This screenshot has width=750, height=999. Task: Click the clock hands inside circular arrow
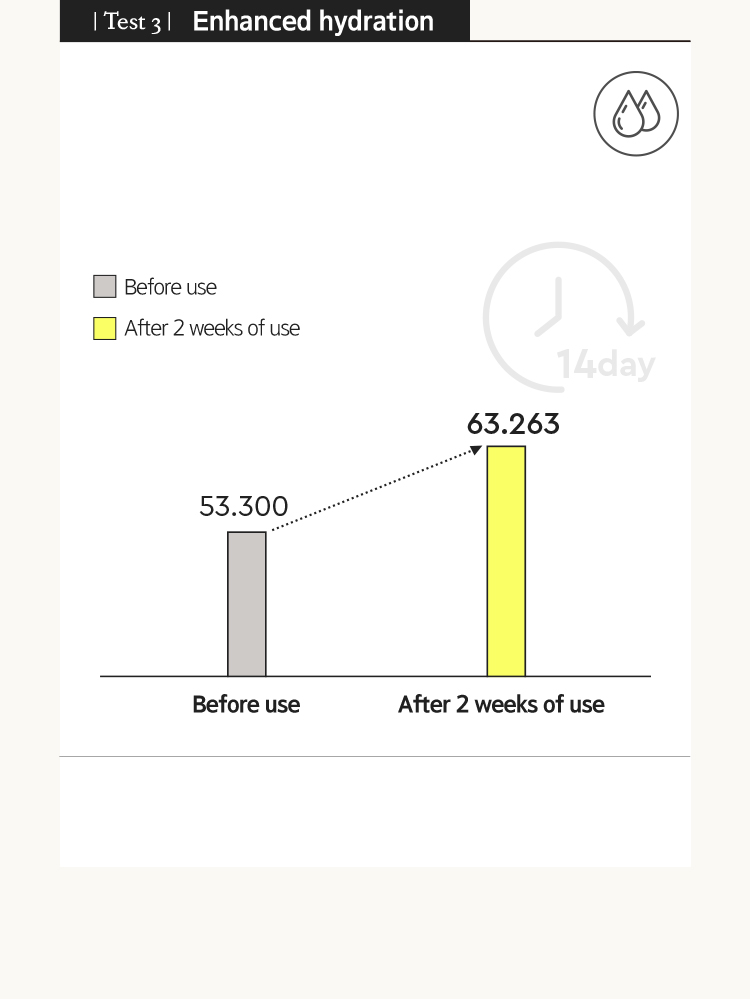551,306
